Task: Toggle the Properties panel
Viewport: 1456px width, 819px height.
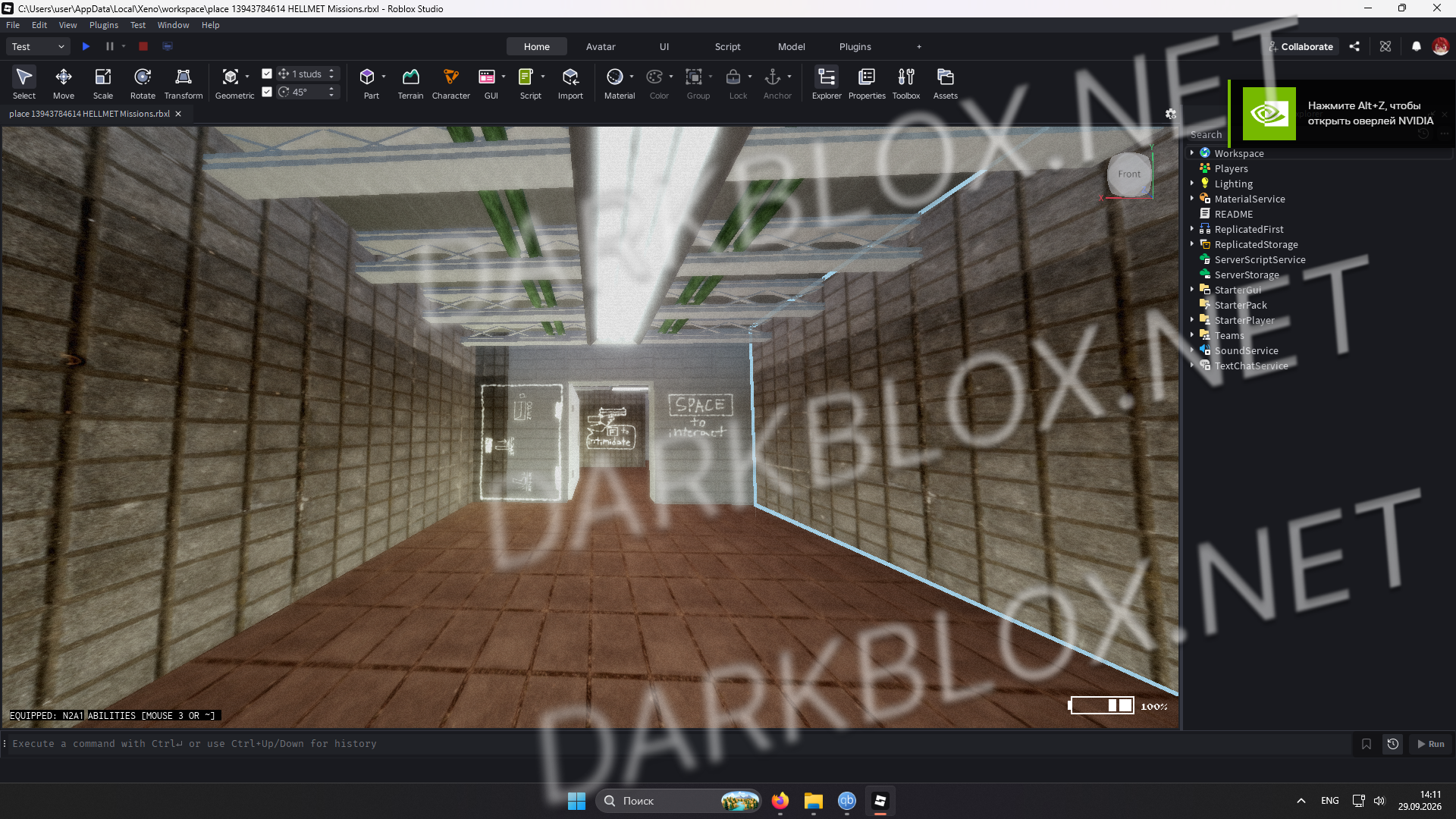Action: coord(867,83)
